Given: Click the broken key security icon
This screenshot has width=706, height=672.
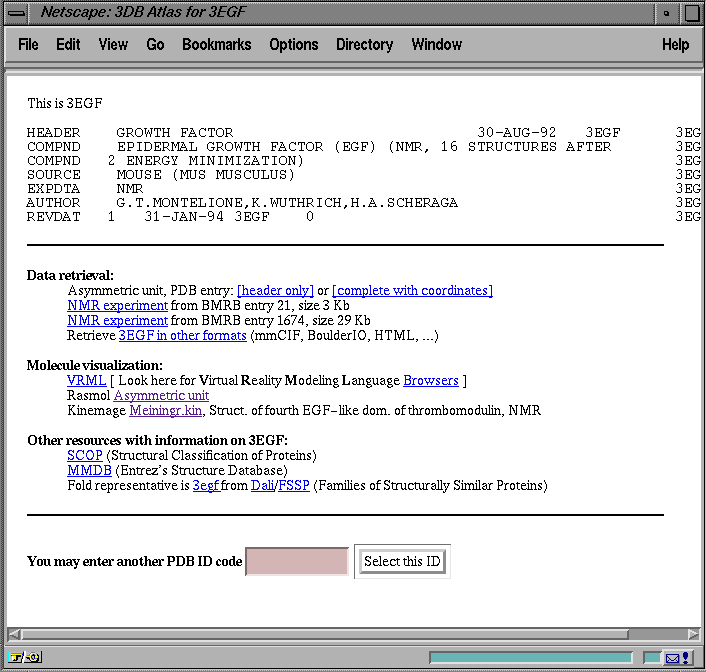Looking at the screenshot, I should (25, 658).
